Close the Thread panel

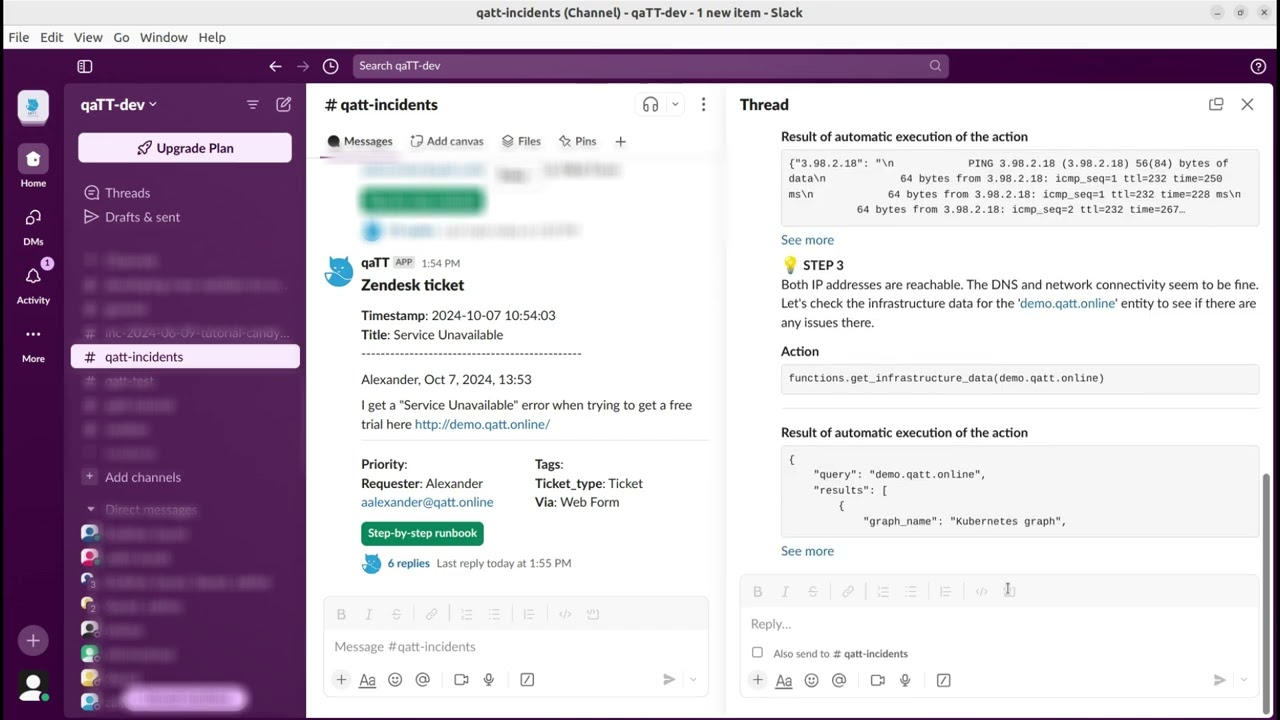tap(1247, 105)
